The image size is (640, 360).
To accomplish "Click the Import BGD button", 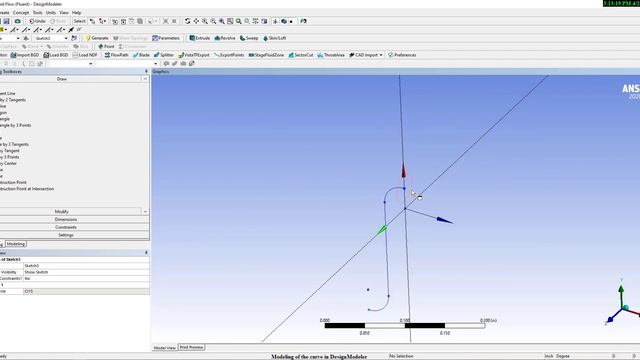I will pyautogui.click(x=25, y=55).
